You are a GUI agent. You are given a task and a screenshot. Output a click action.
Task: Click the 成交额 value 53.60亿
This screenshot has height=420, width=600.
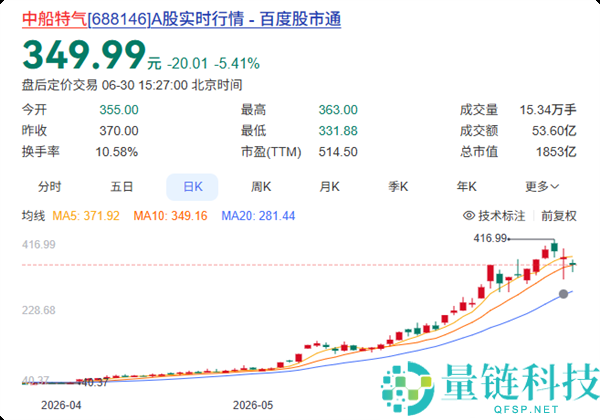tap(554, 131)
